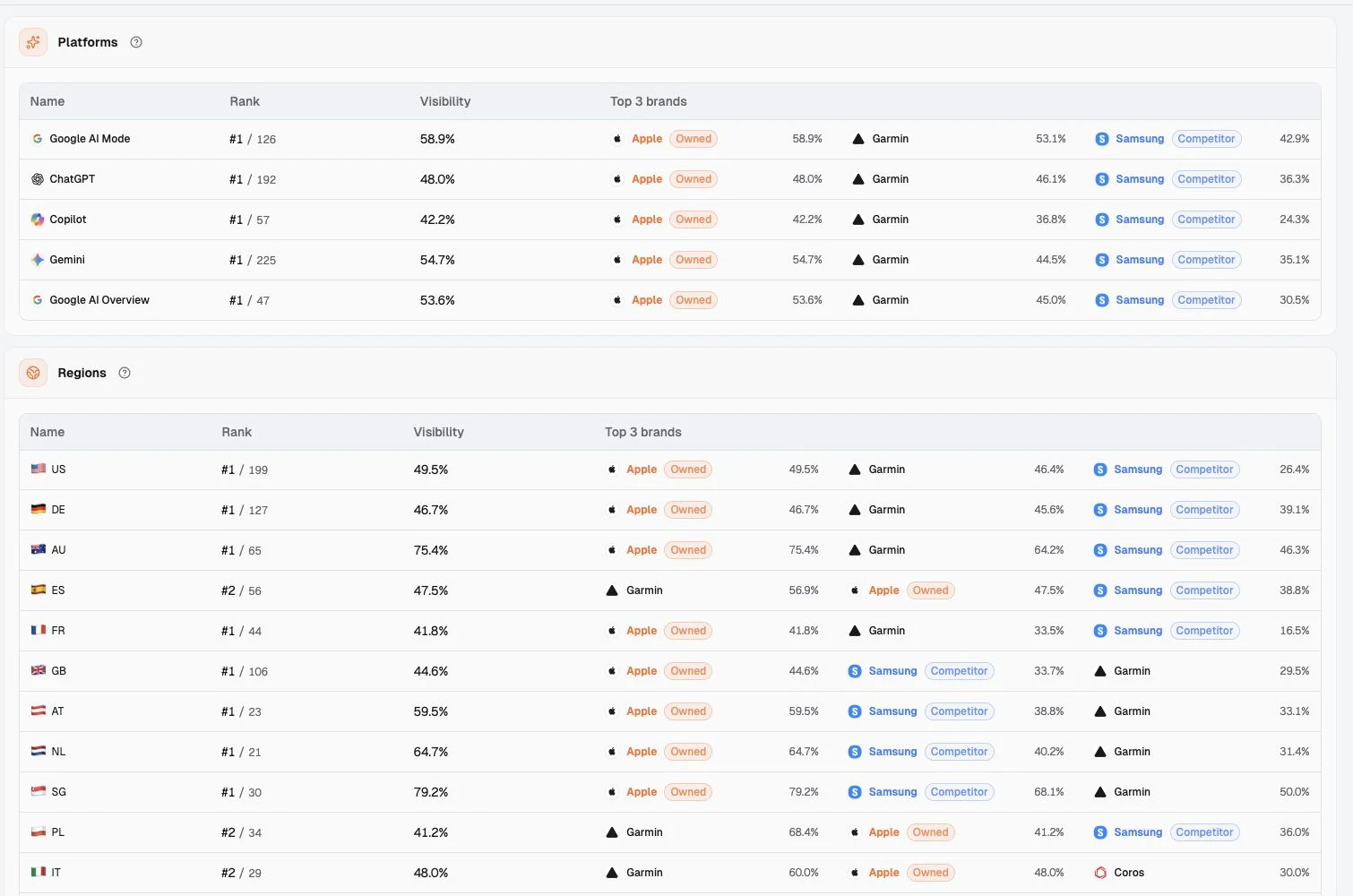Sort regions table by Visibility header
Screen dimensions: 1353x896
pos(439,432)
